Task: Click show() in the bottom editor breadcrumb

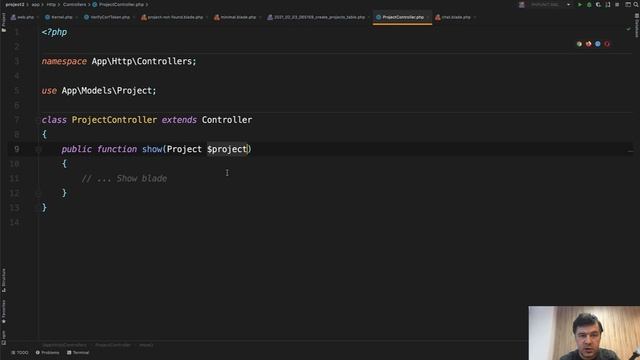Action: click(146, 345)
